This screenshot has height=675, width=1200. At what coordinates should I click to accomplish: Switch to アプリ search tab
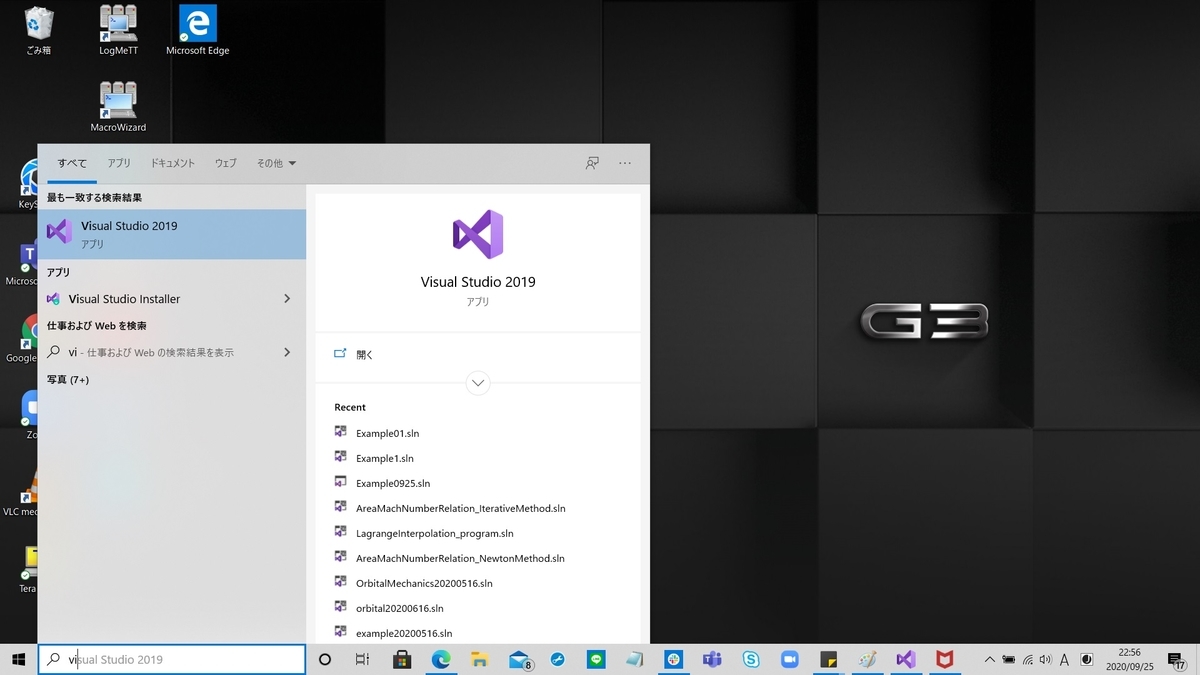click(119, 163)
